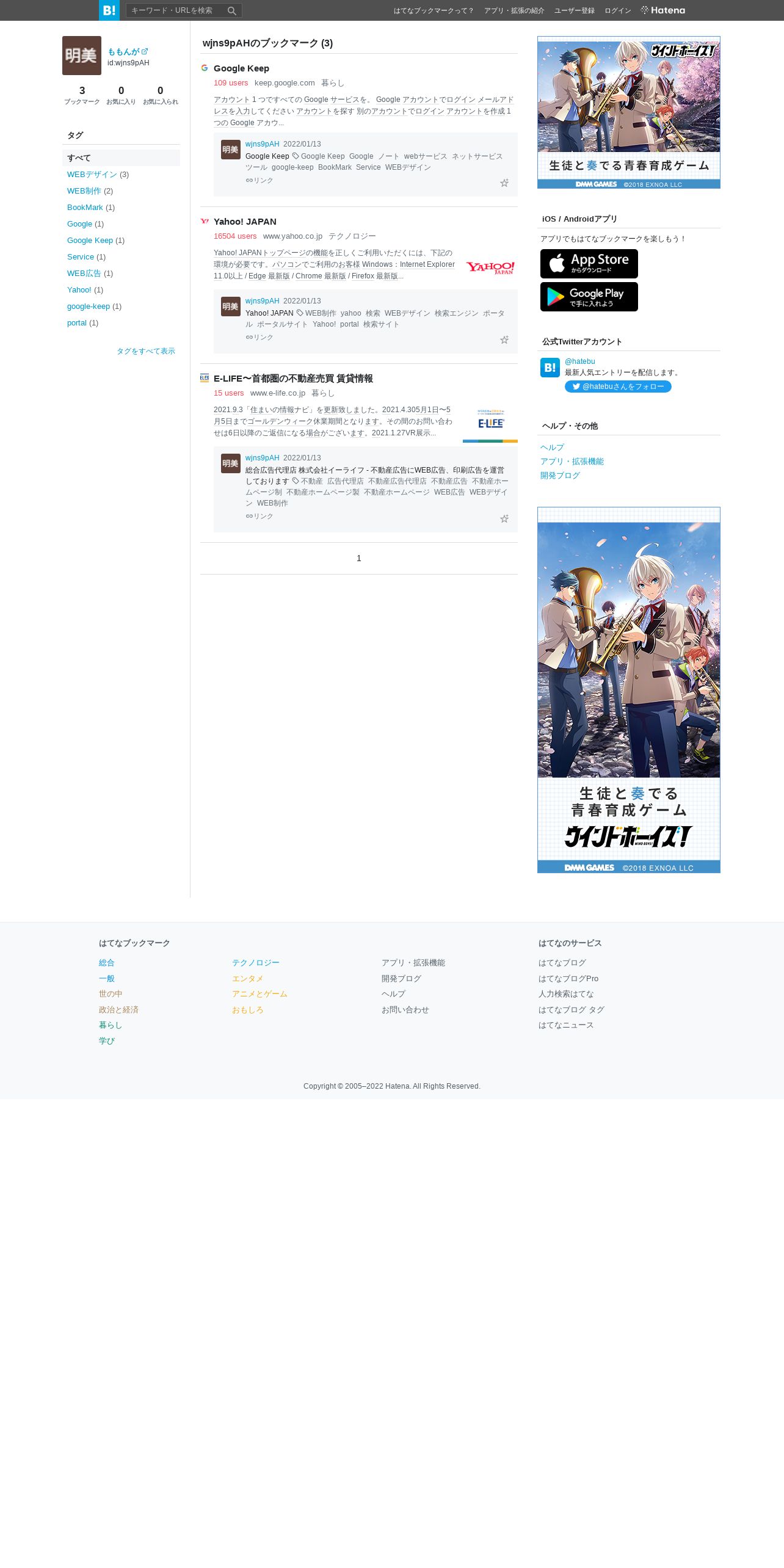Filter by google-keep tag in sidebar

(89, 306)
